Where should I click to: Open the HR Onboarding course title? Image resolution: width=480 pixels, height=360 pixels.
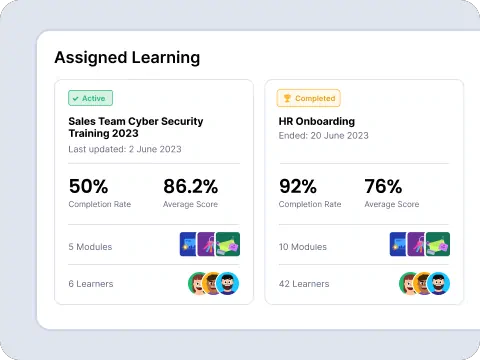click(317, 121)
